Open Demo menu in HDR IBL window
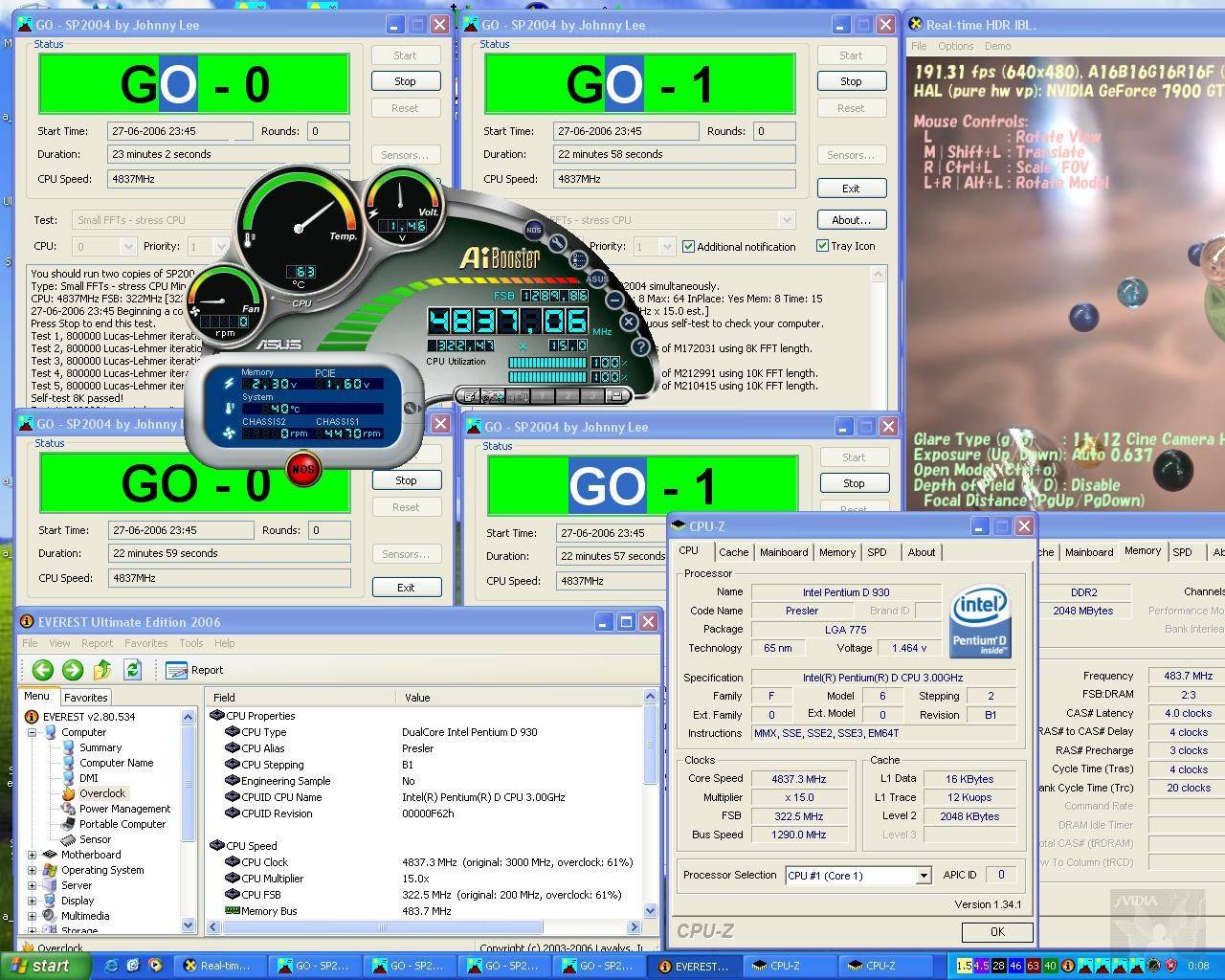 [997, 46]
